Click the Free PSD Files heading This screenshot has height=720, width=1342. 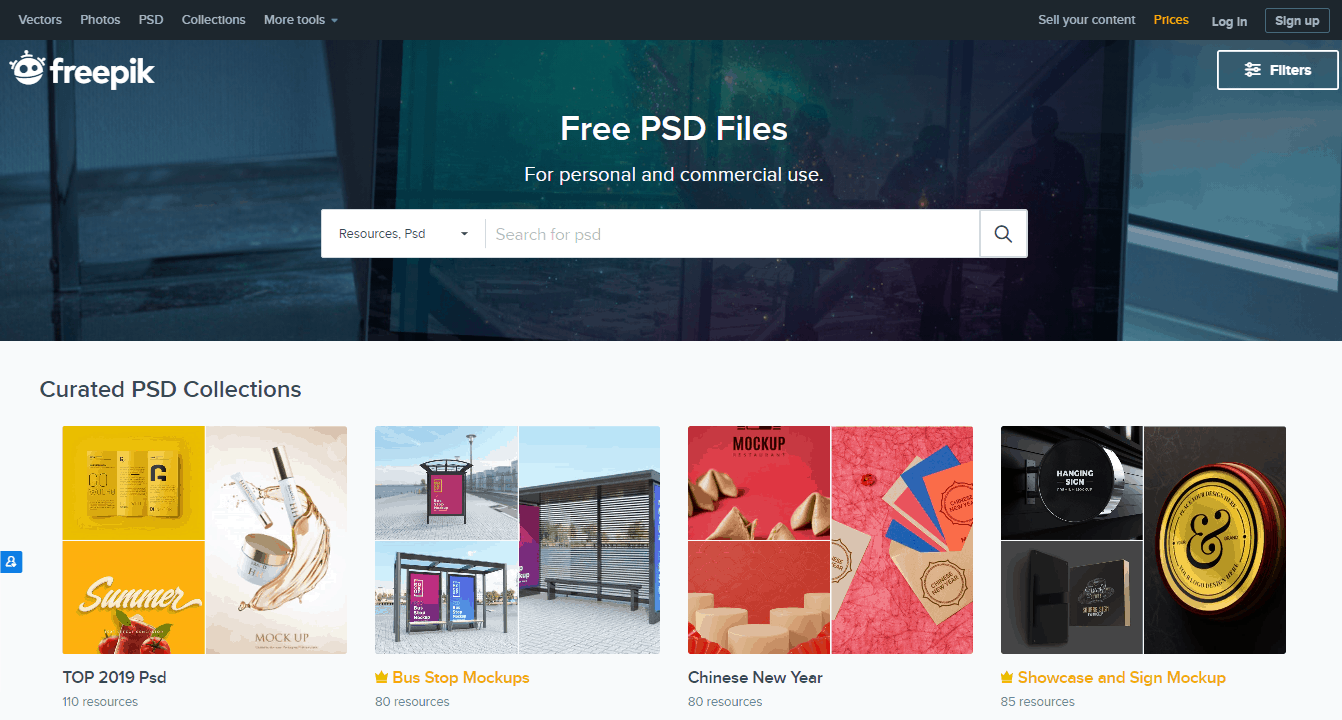tap(674, 129)
